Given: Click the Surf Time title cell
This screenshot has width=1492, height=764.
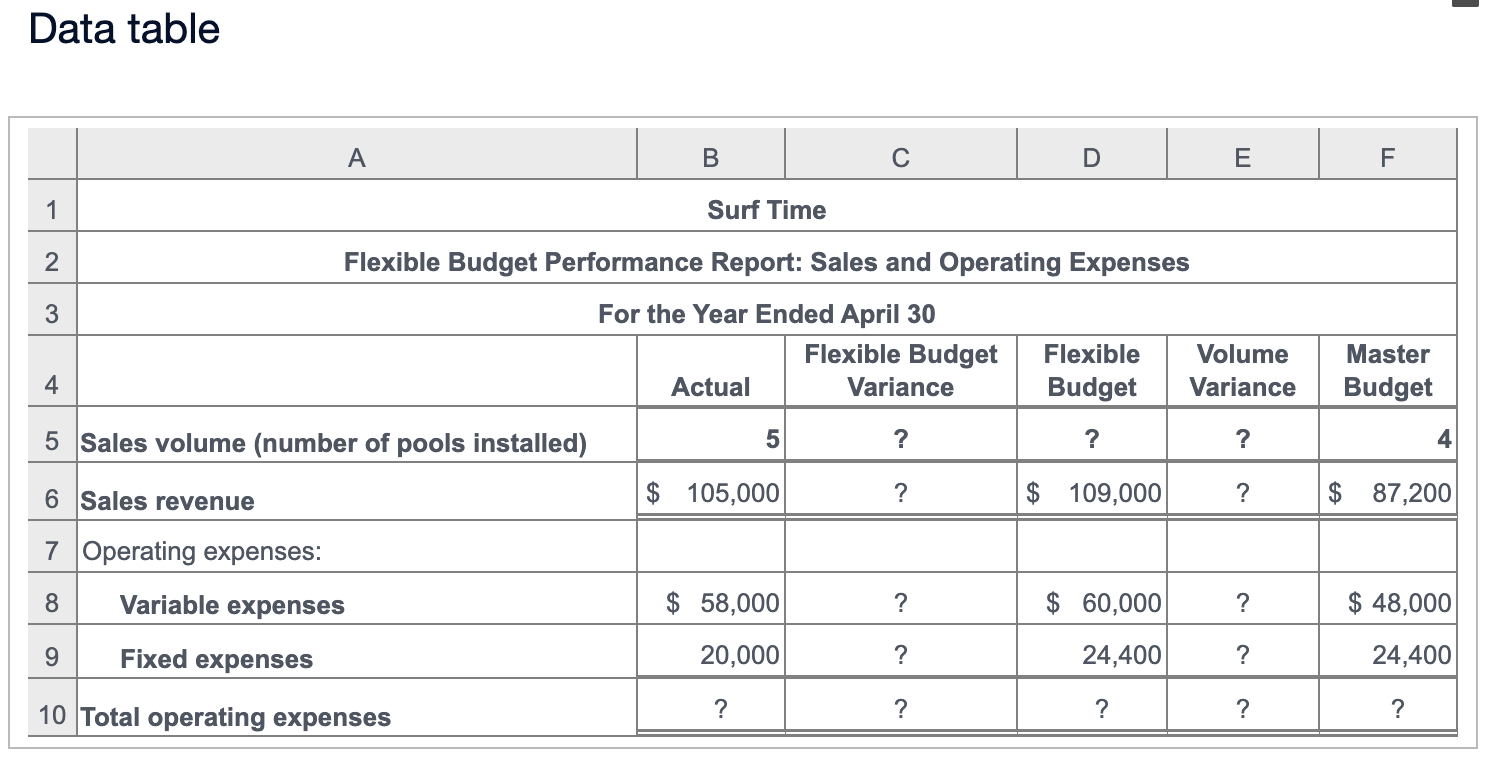Looking at the screenshot, I should click(x=766, y=209).
